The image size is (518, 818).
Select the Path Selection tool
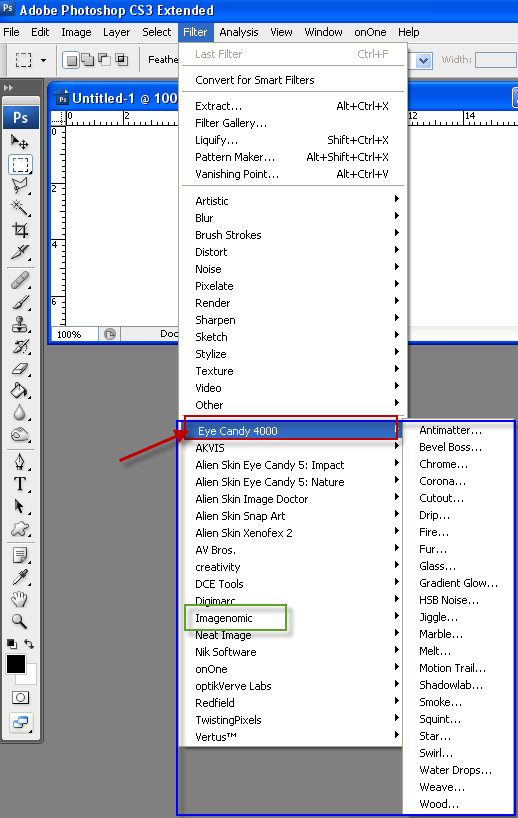coord(20,506)
